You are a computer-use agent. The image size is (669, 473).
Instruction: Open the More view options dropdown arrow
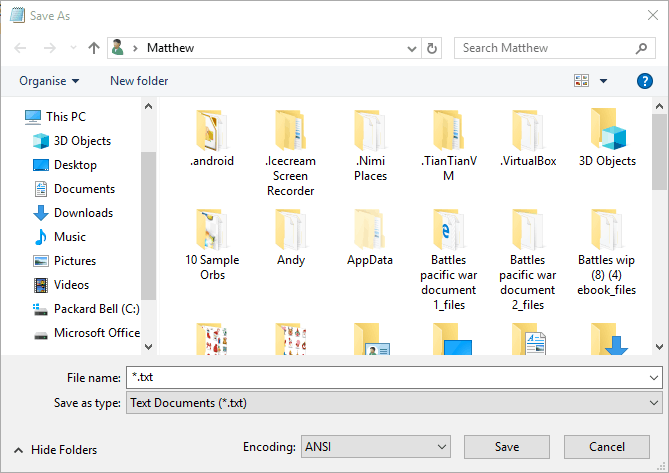603,81
